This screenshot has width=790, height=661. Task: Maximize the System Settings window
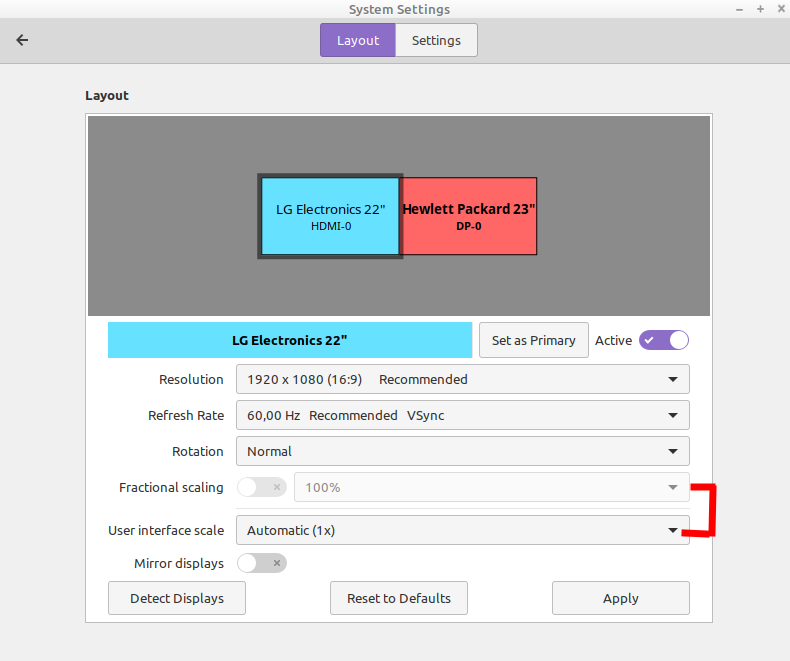(760, 9)
